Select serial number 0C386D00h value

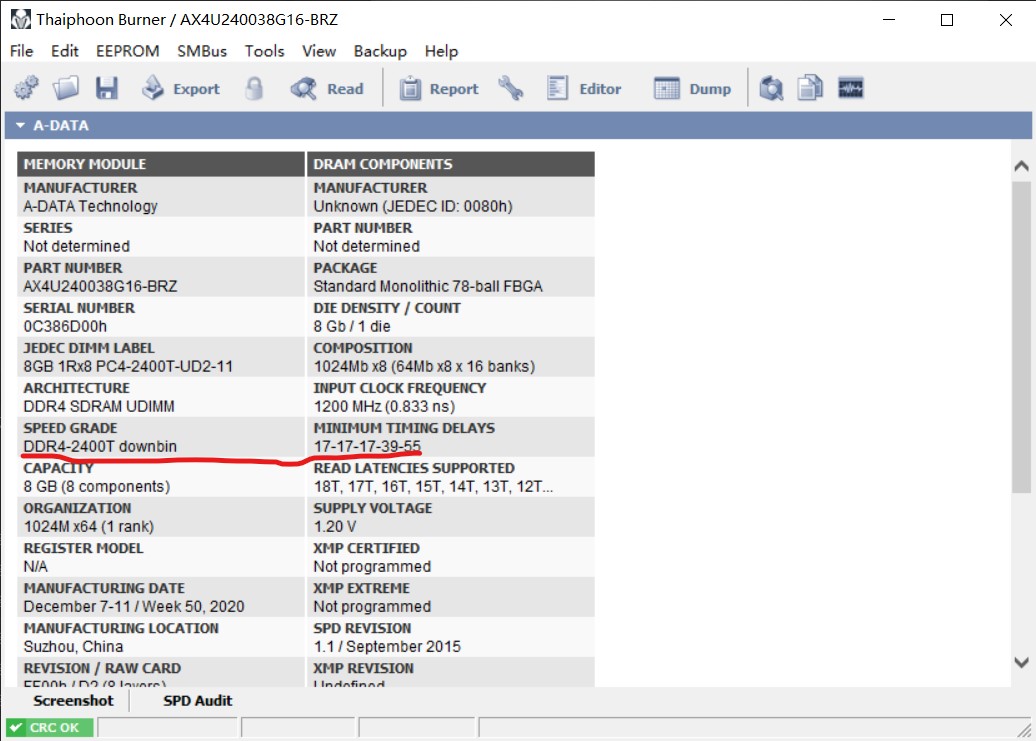coord(65,326)
